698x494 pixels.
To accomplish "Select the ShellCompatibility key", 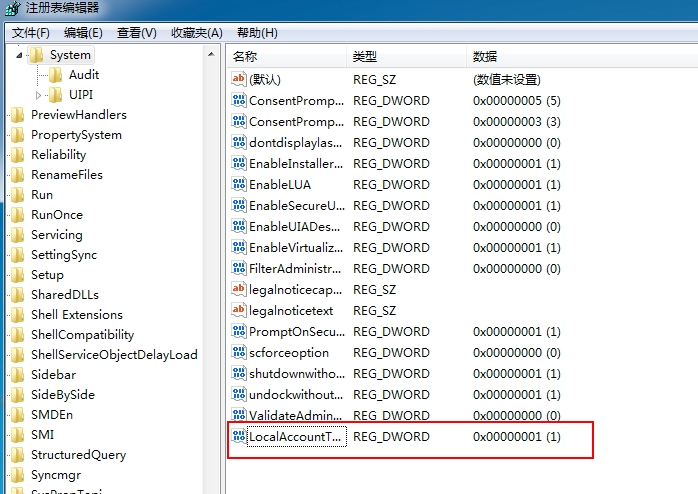I will (82, 335).
